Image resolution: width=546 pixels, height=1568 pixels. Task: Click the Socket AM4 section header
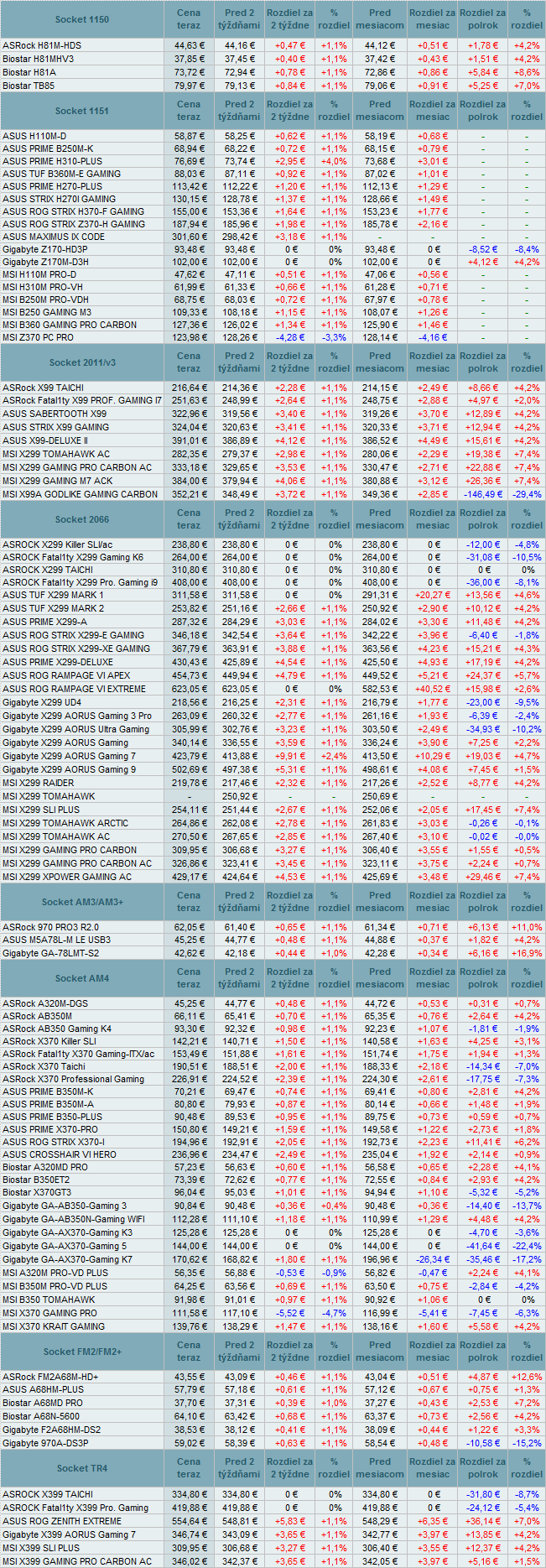(82, 978)
